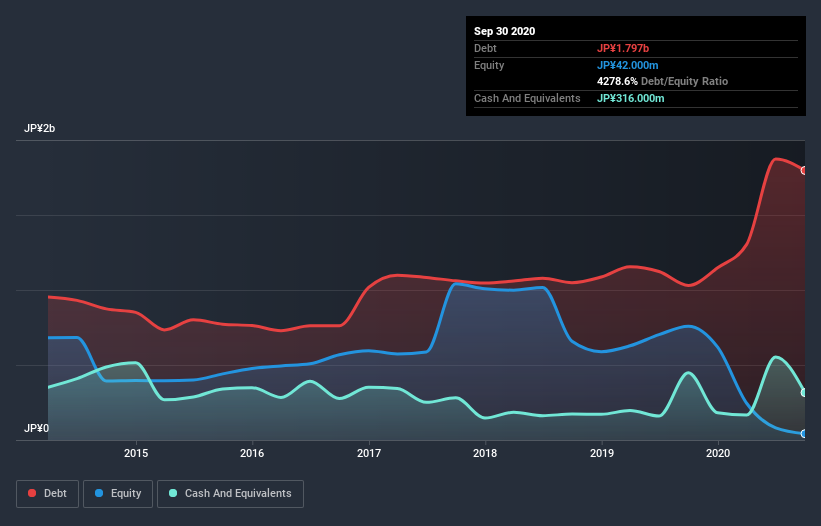Click the teal Cash endpoint marker
The width and height of the screenshot is (821, 526).
pos(804,393)
